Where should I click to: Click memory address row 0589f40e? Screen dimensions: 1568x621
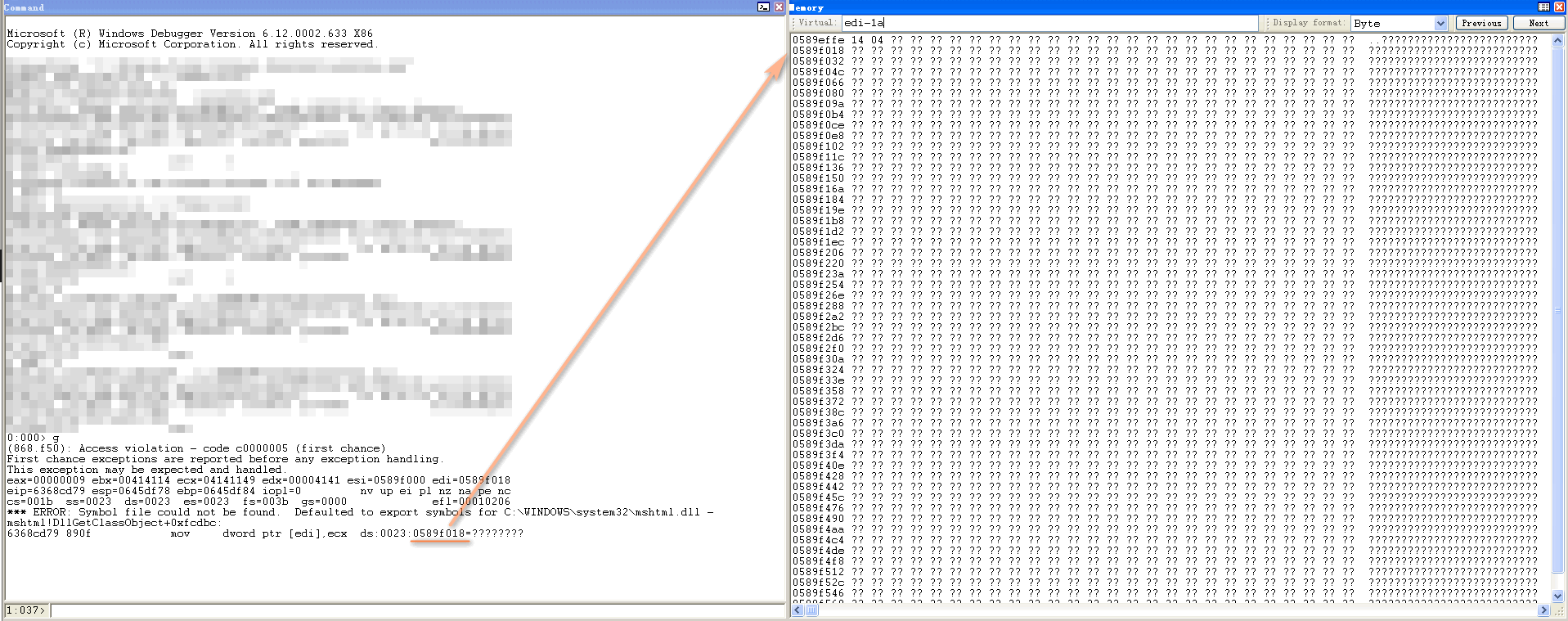point(1165,466)
